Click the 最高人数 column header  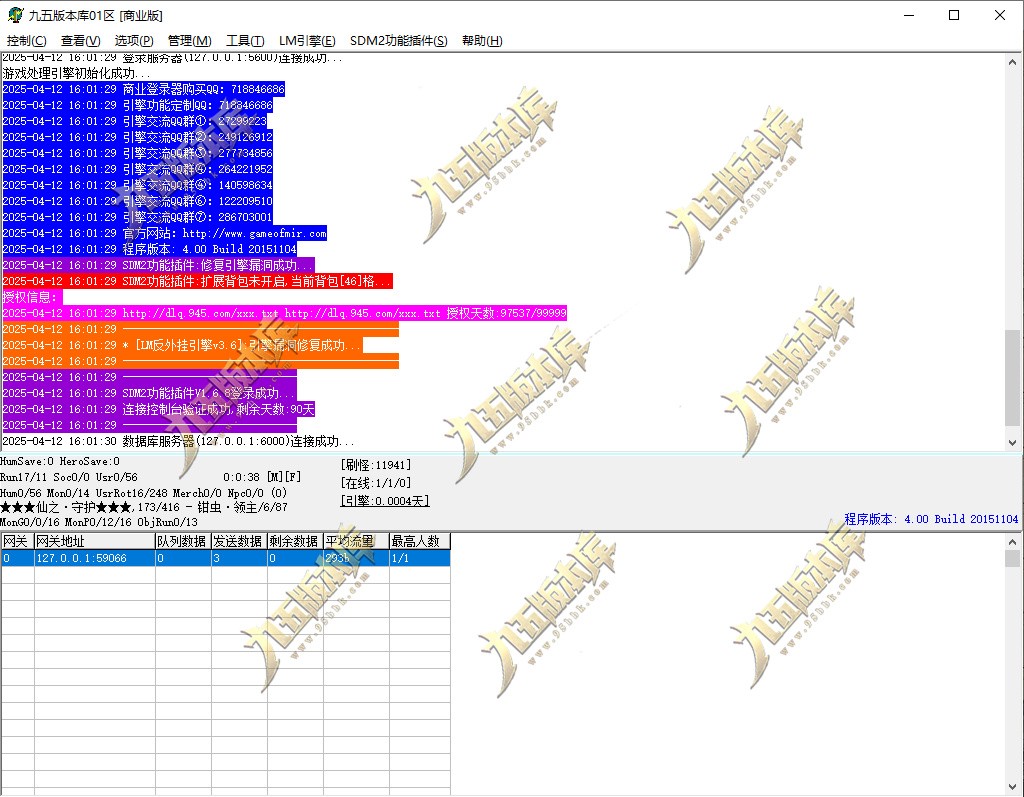click(x=419, y=541)
